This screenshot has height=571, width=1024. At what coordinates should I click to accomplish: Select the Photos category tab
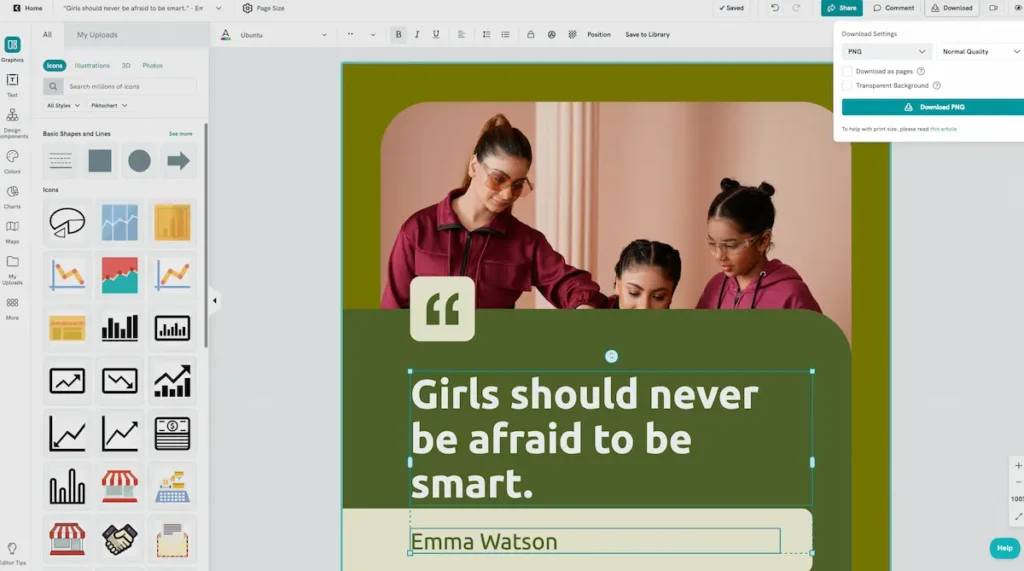152,65
